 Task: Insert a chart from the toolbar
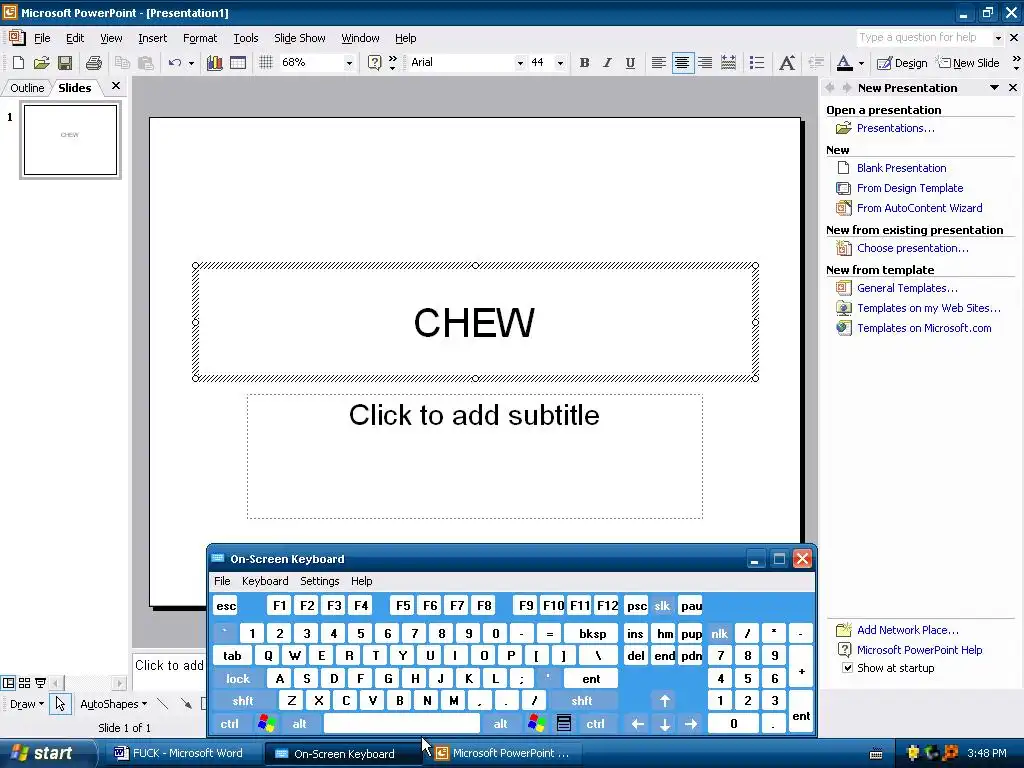point(214,63)
